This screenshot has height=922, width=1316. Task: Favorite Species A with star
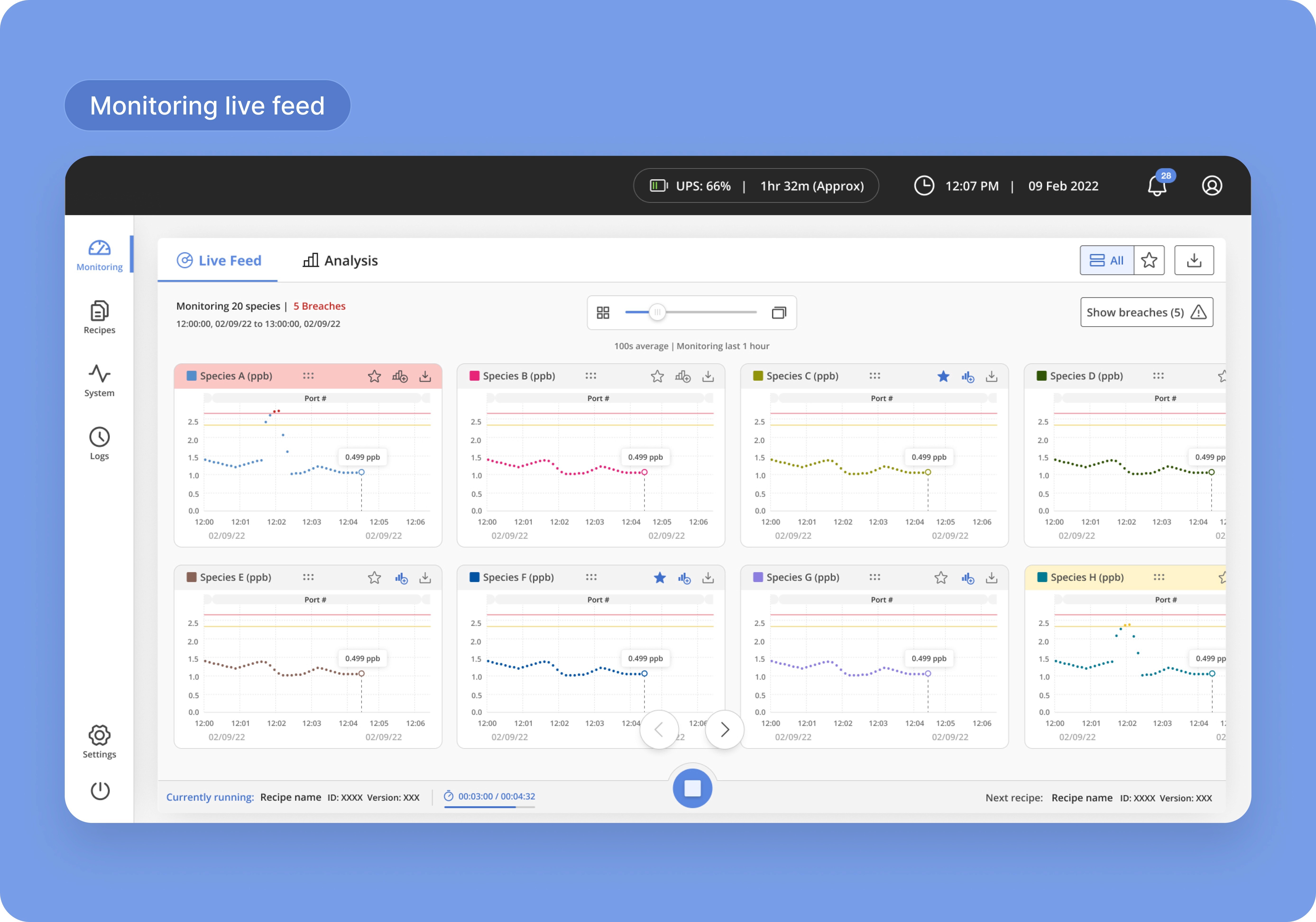[374, 376]
